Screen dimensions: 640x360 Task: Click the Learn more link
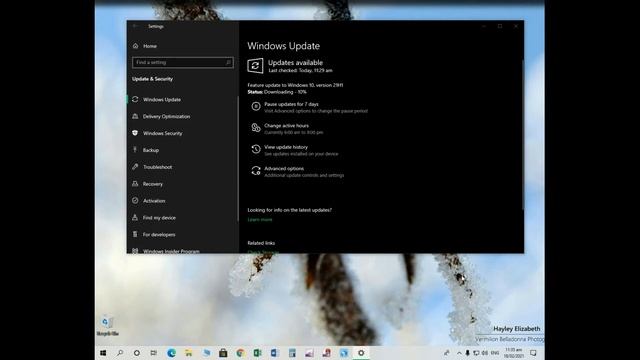[260, 220]
